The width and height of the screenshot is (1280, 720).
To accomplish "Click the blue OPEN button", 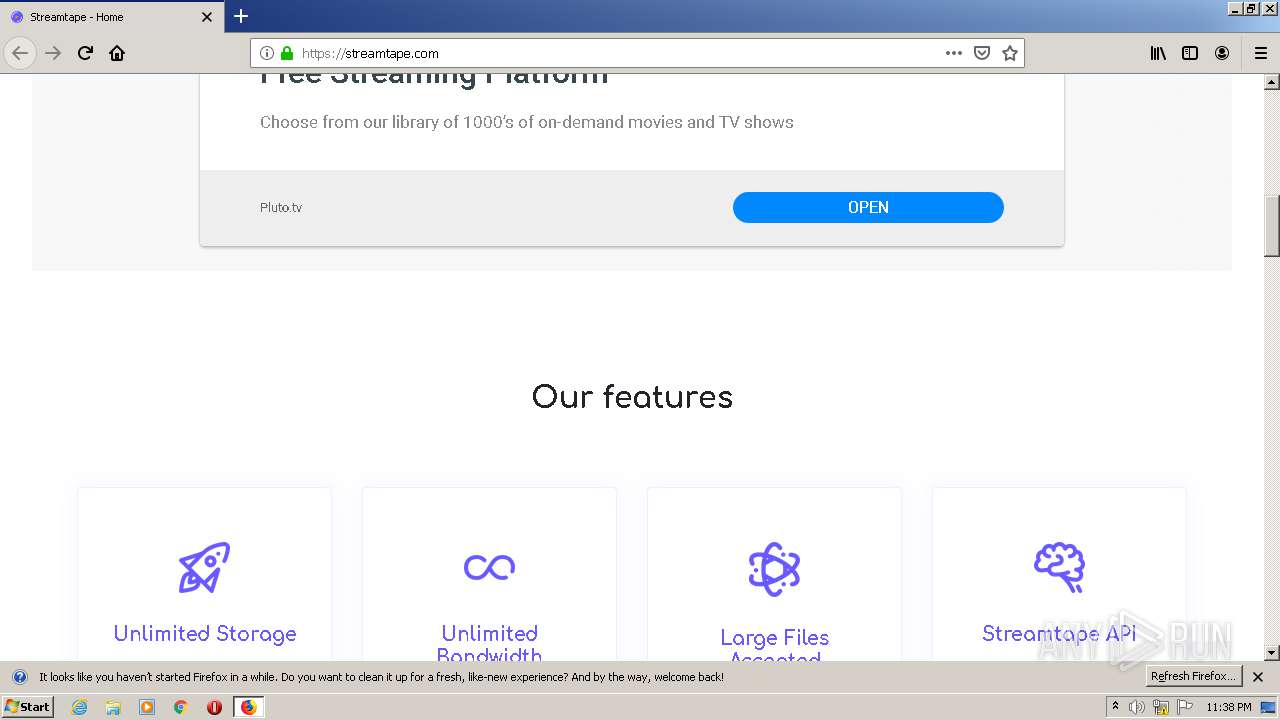I will tap(868, 207).
